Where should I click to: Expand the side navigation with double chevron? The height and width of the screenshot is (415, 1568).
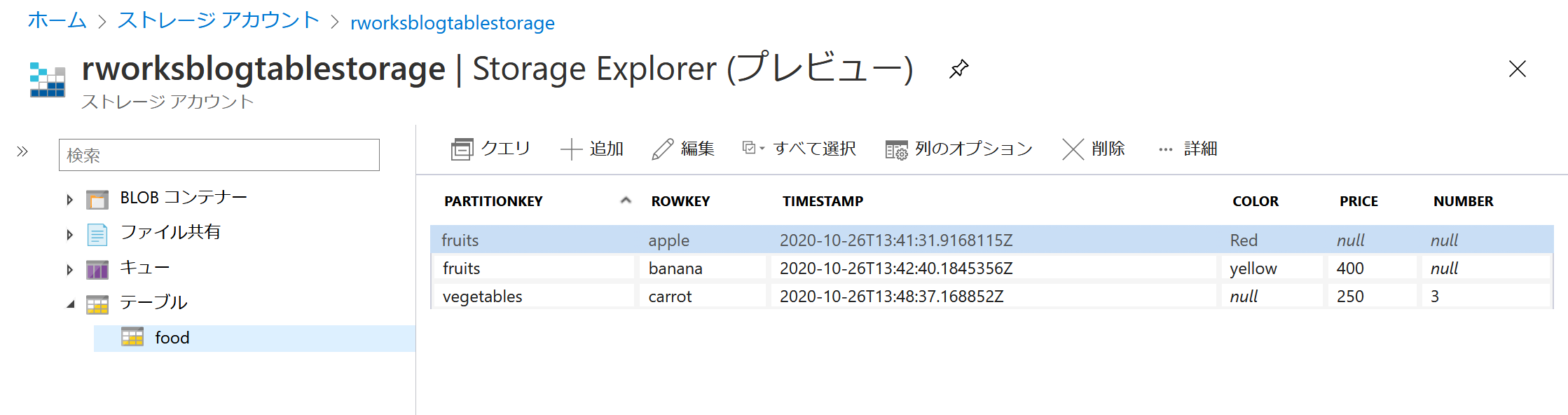click(x=22, y=151)
